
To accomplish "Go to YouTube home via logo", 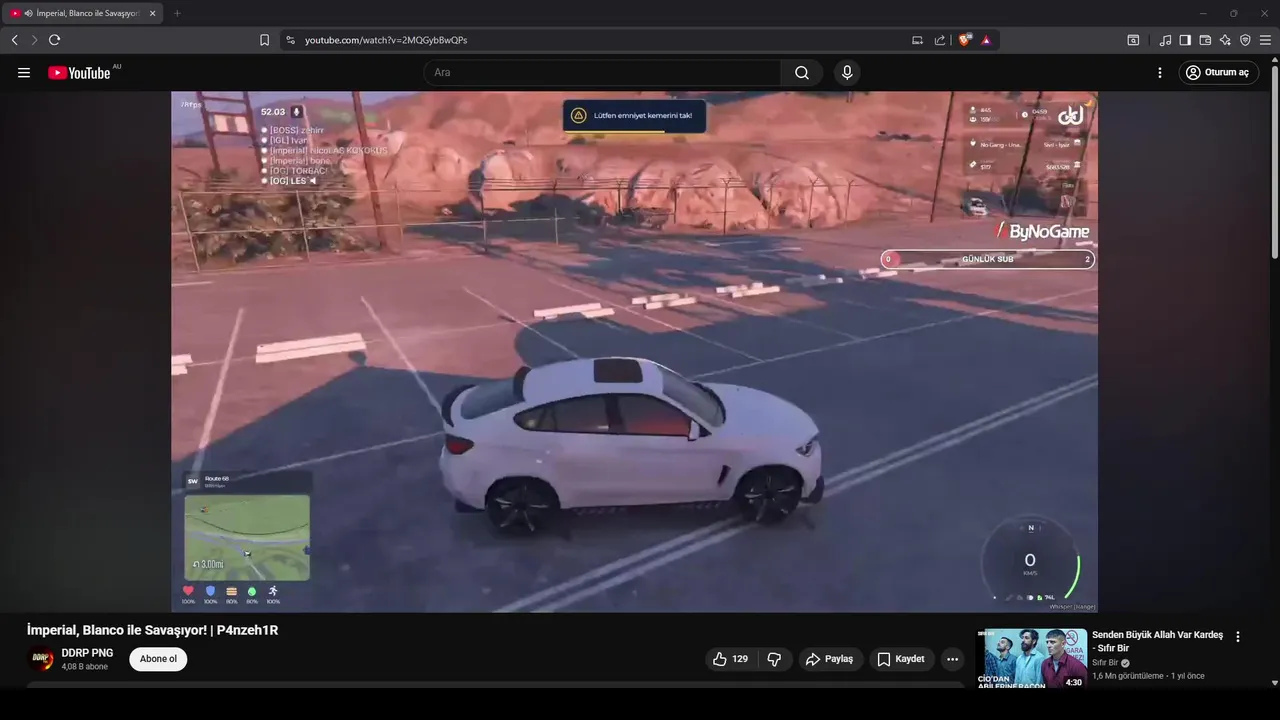I will (x=79, y=73).
